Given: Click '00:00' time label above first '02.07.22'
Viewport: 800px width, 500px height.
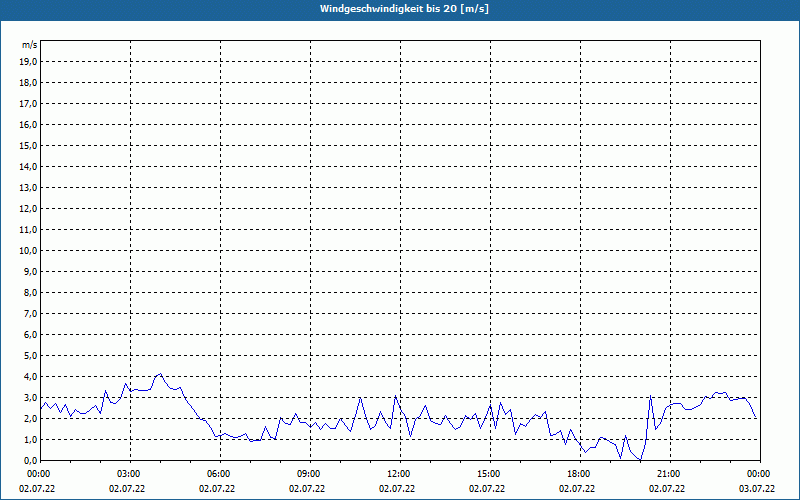Looking at the screenshot, I should coord(40,474).
